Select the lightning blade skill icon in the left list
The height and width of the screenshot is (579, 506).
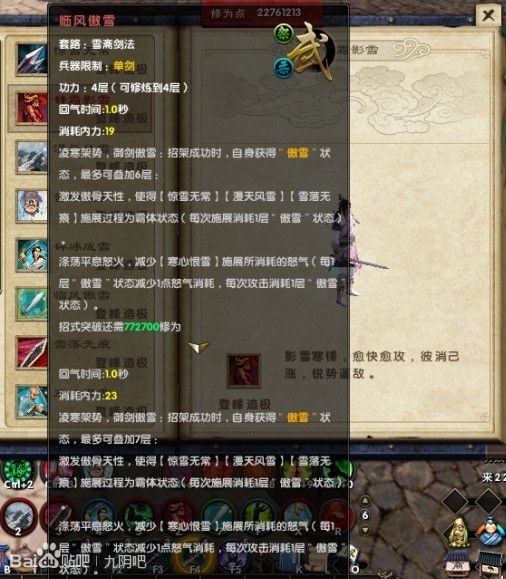point(33,59)
